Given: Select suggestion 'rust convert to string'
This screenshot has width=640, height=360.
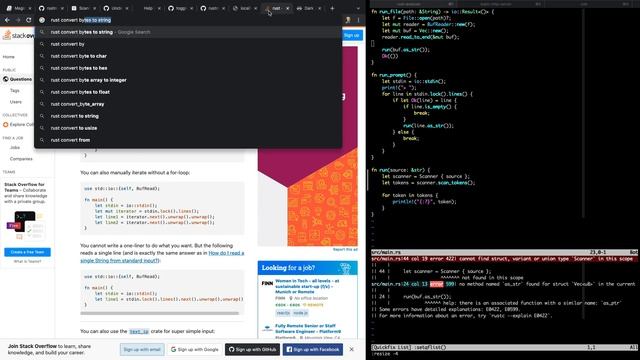Looking at the screenshot, I should pos(188,116).
